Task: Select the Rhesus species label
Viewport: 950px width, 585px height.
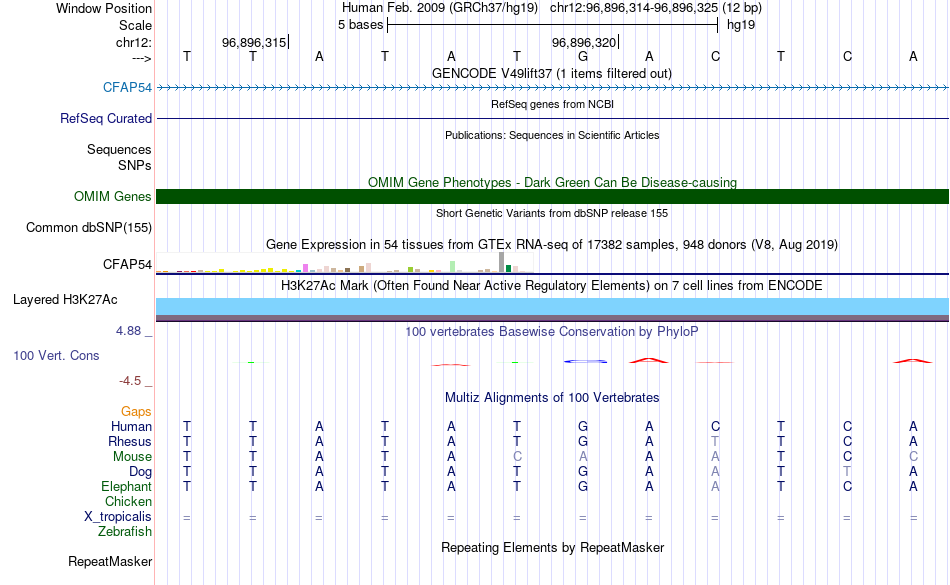Action: tap(130, 441)
